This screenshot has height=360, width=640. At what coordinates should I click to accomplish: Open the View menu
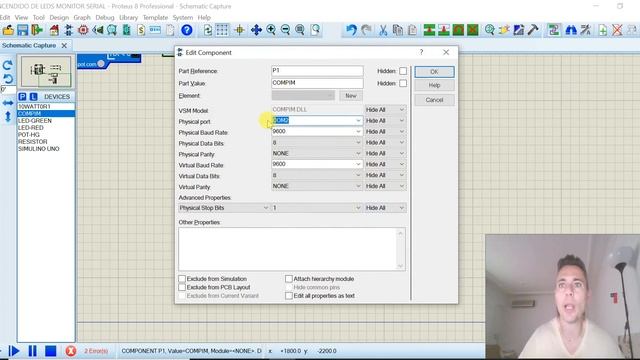point(21,18)
